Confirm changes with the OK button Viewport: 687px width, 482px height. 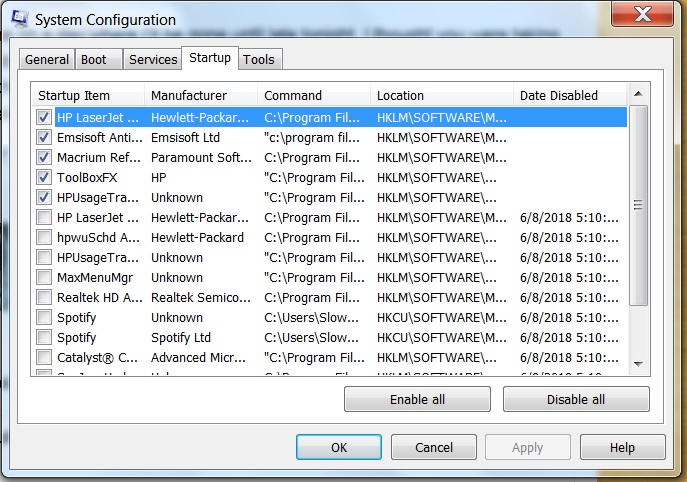[x=339, y=447]
